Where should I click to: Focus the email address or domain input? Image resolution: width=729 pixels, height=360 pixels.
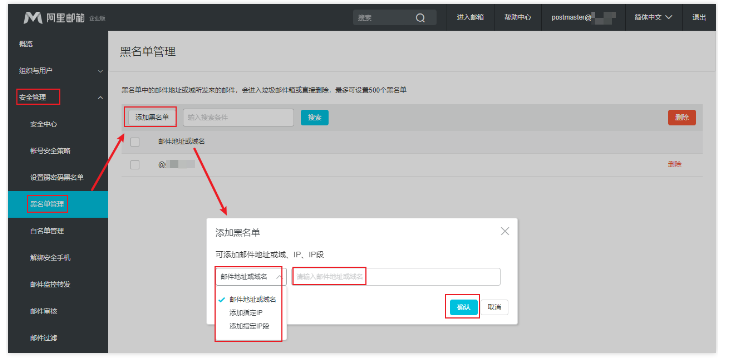(x=396, y=277)
